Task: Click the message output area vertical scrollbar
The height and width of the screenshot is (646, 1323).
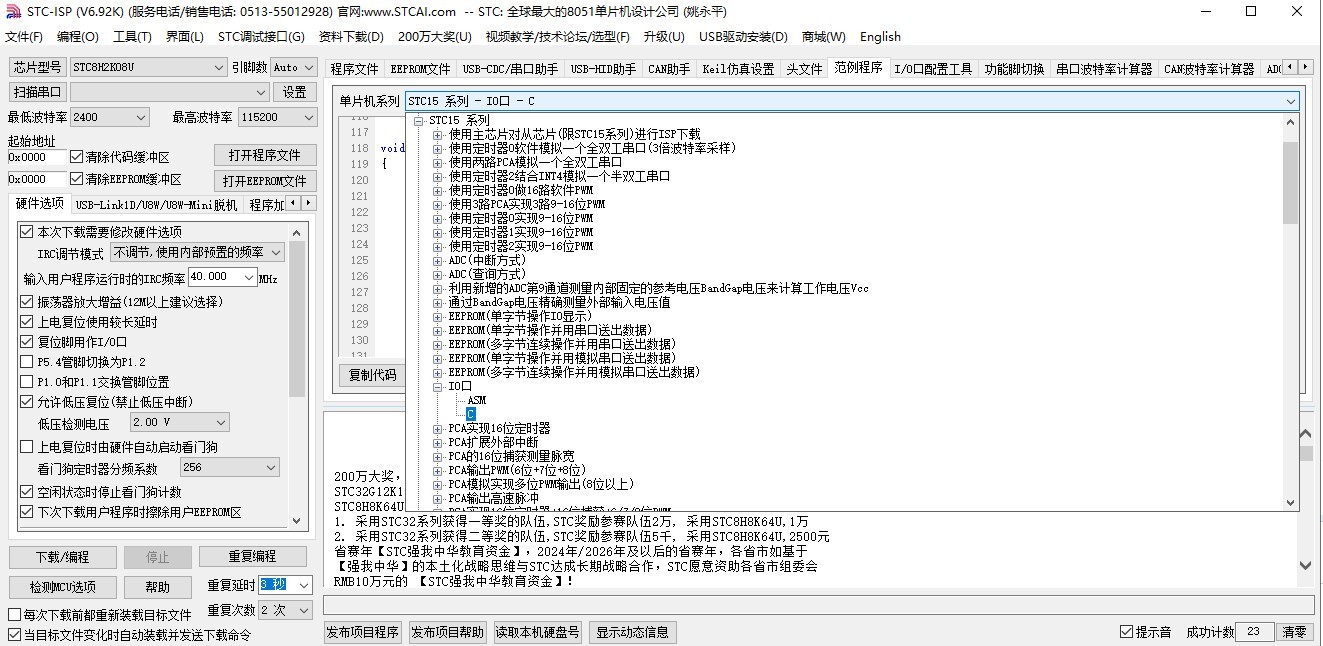Action: (1304, 500)
